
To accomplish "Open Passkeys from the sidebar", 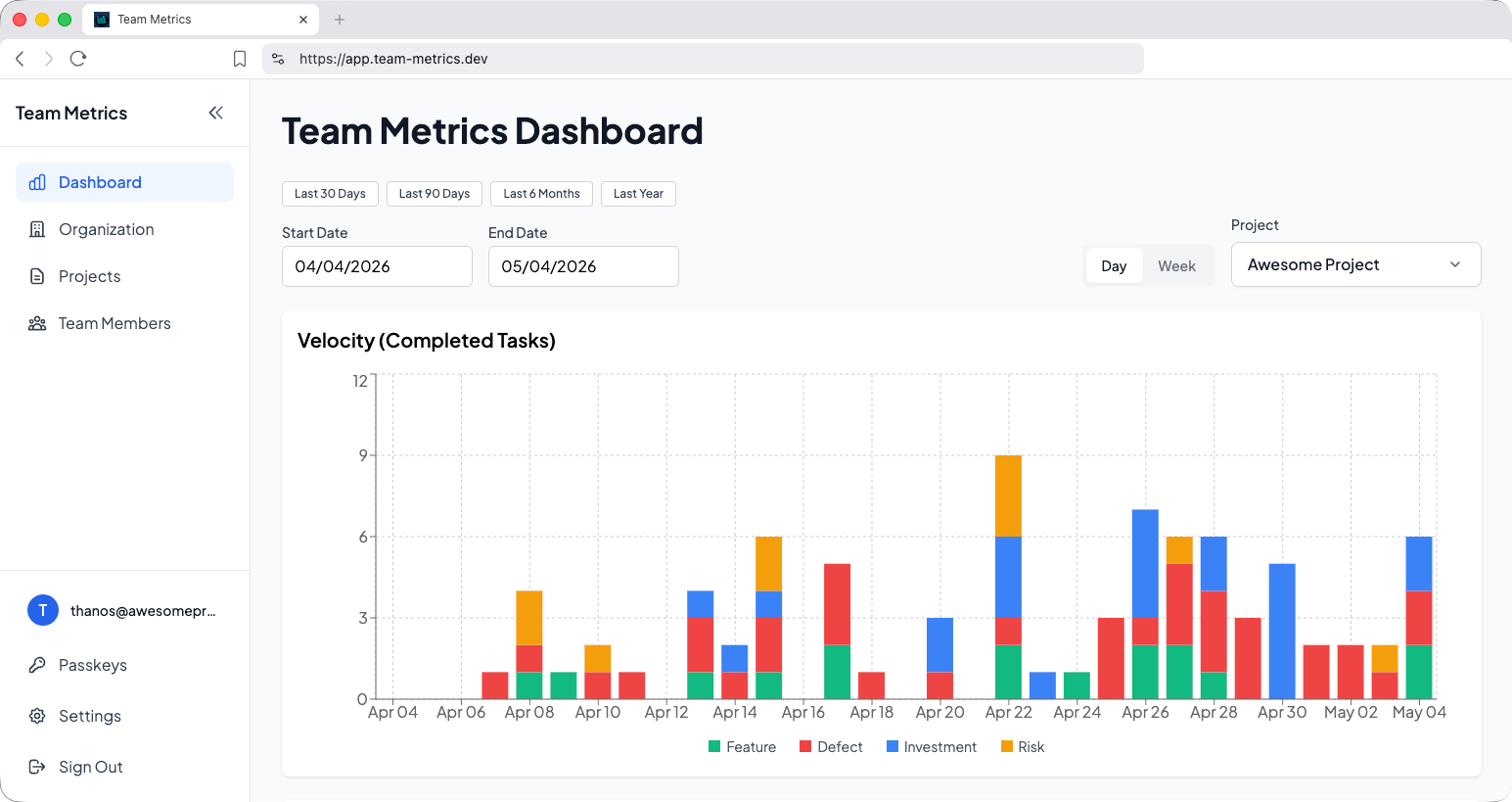I will pos(124,665).
